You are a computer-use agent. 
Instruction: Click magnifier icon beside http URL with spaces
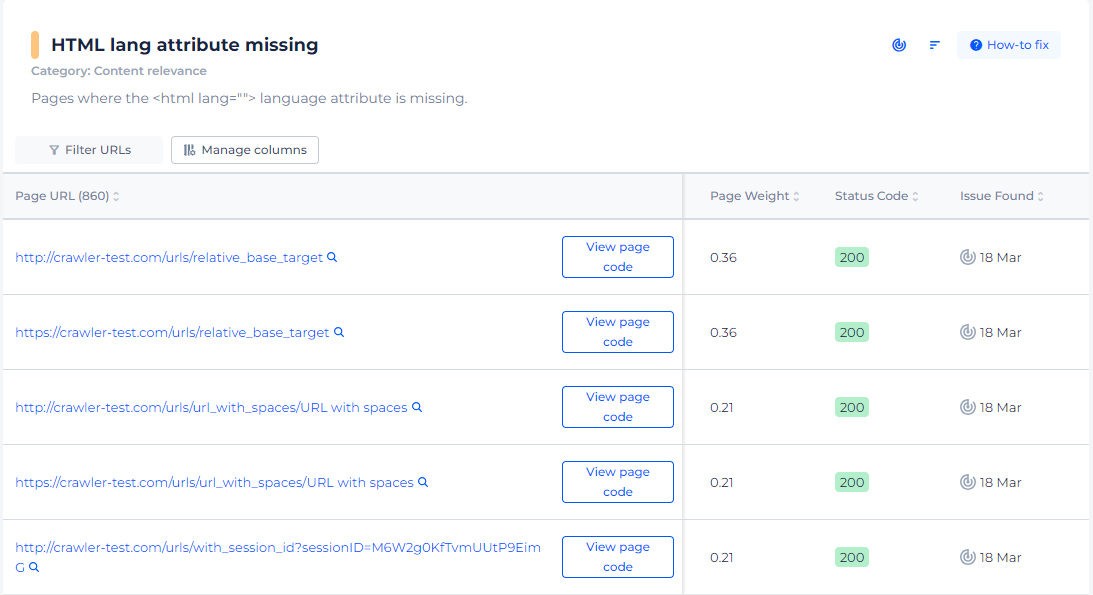coord(417,407)
